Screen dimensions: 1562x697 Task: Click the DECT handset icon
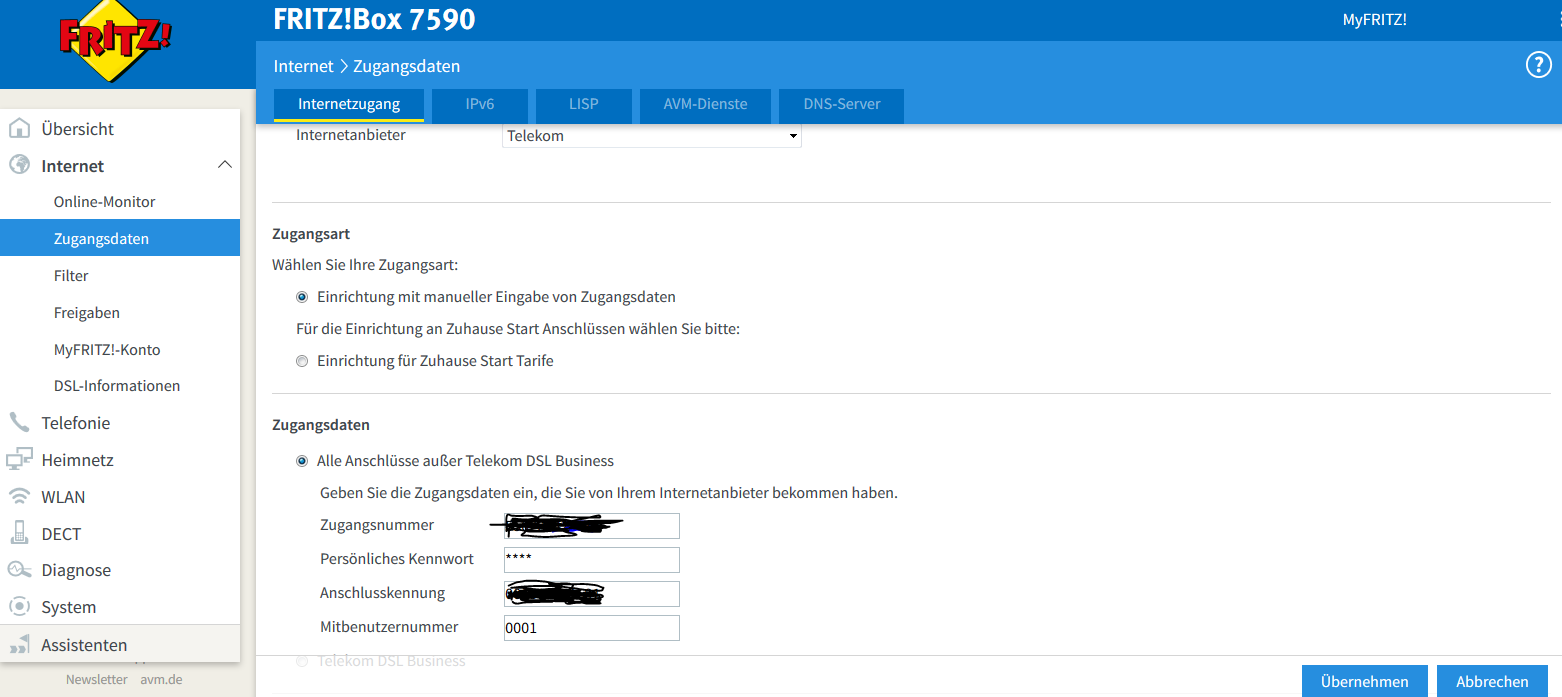19,533
